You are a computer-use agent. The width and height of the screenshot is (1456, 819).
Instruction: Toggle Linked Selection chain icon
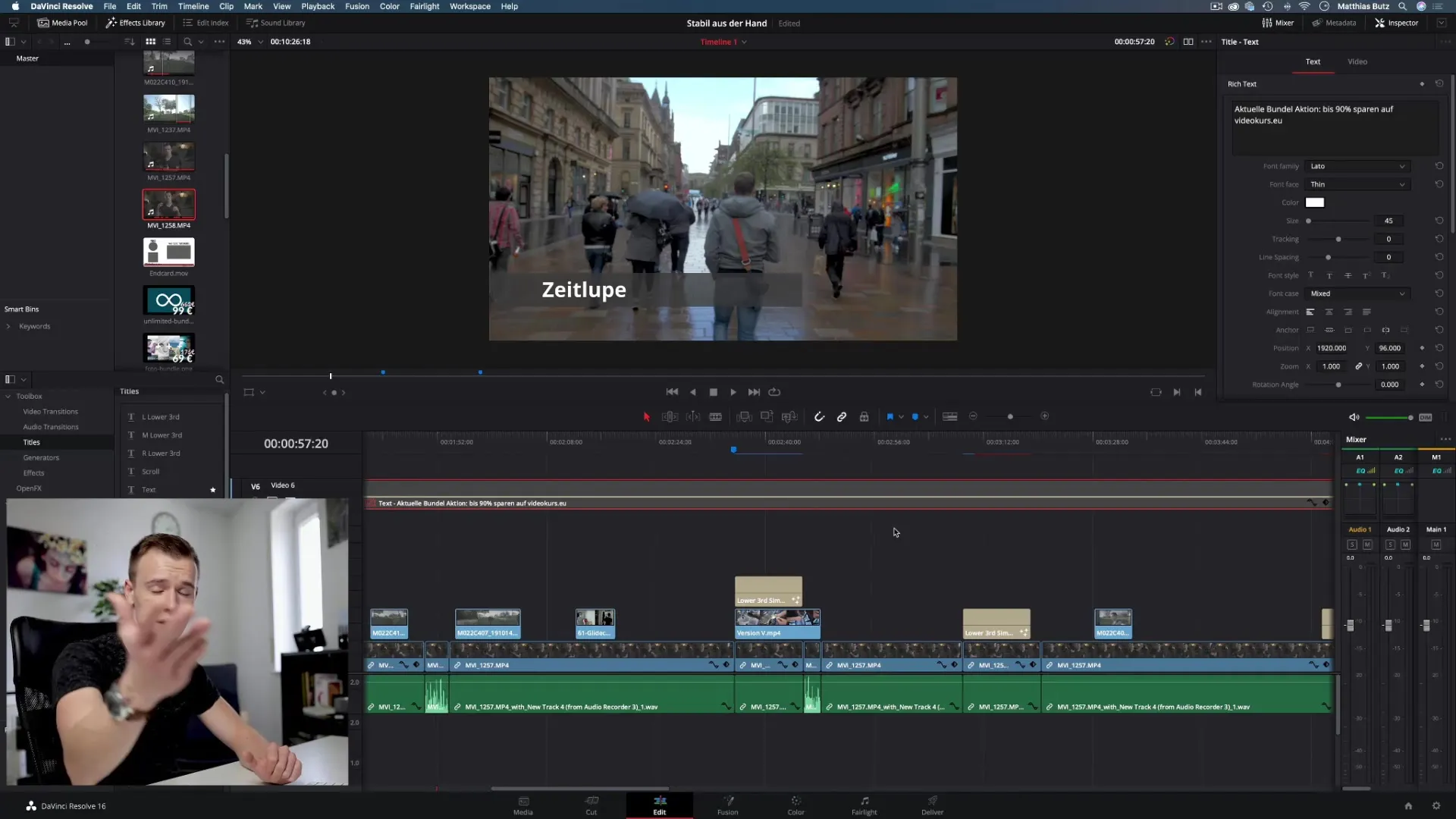[842, 417]
